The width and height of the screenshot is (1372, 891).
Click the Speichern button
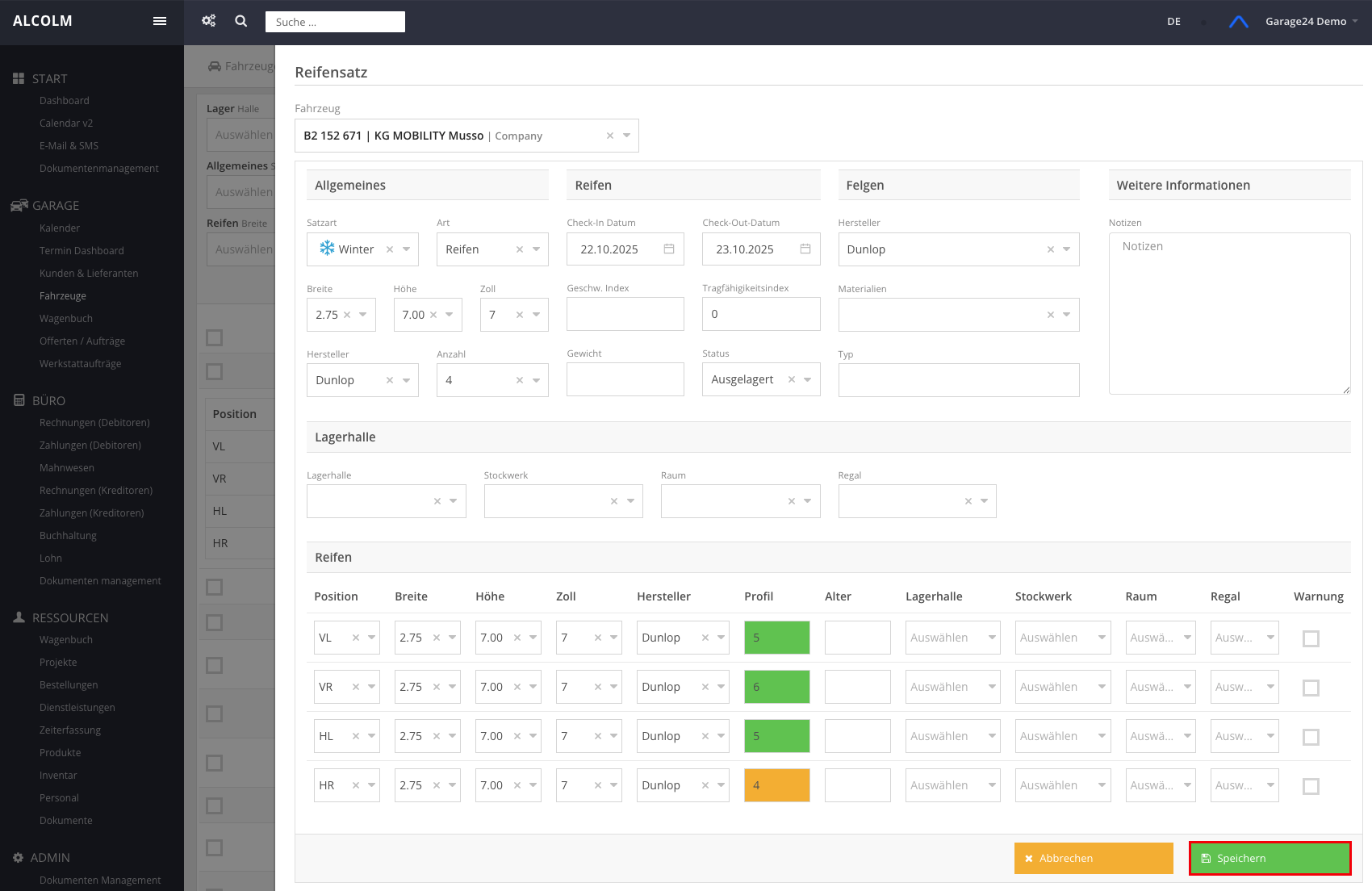click(1270, 858)
